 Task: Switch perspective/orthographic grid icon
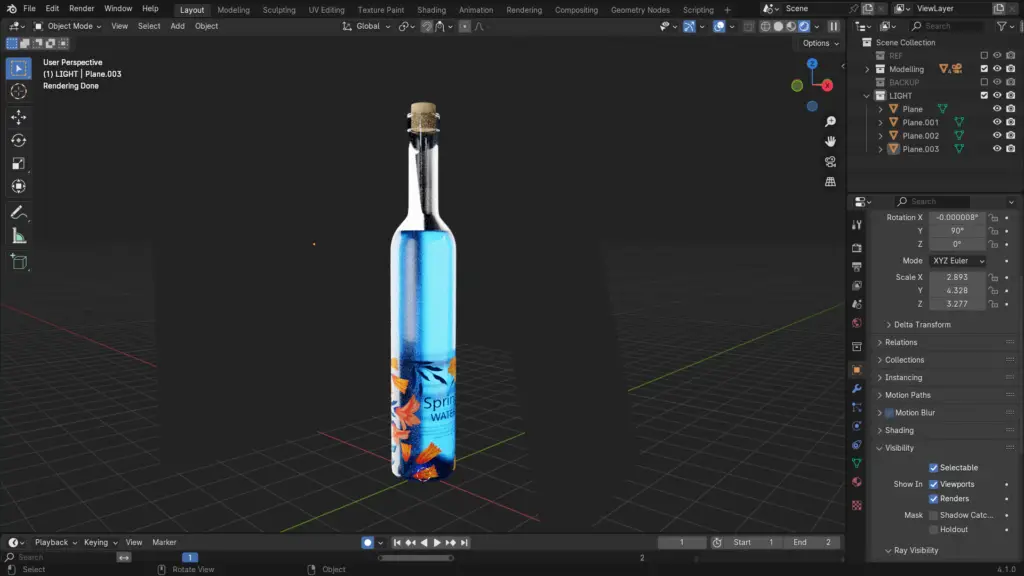click(x=830, y=182)
